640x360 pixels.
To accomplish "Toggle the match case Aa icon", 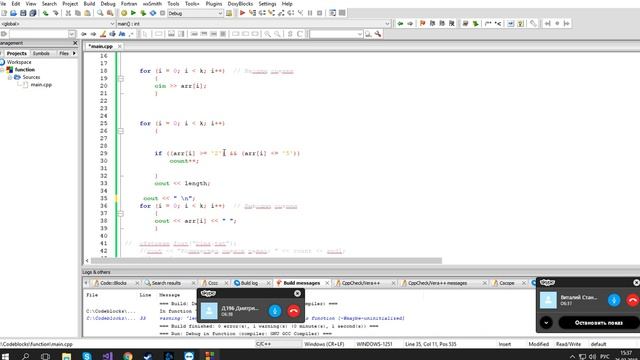I will coord(122,34).
